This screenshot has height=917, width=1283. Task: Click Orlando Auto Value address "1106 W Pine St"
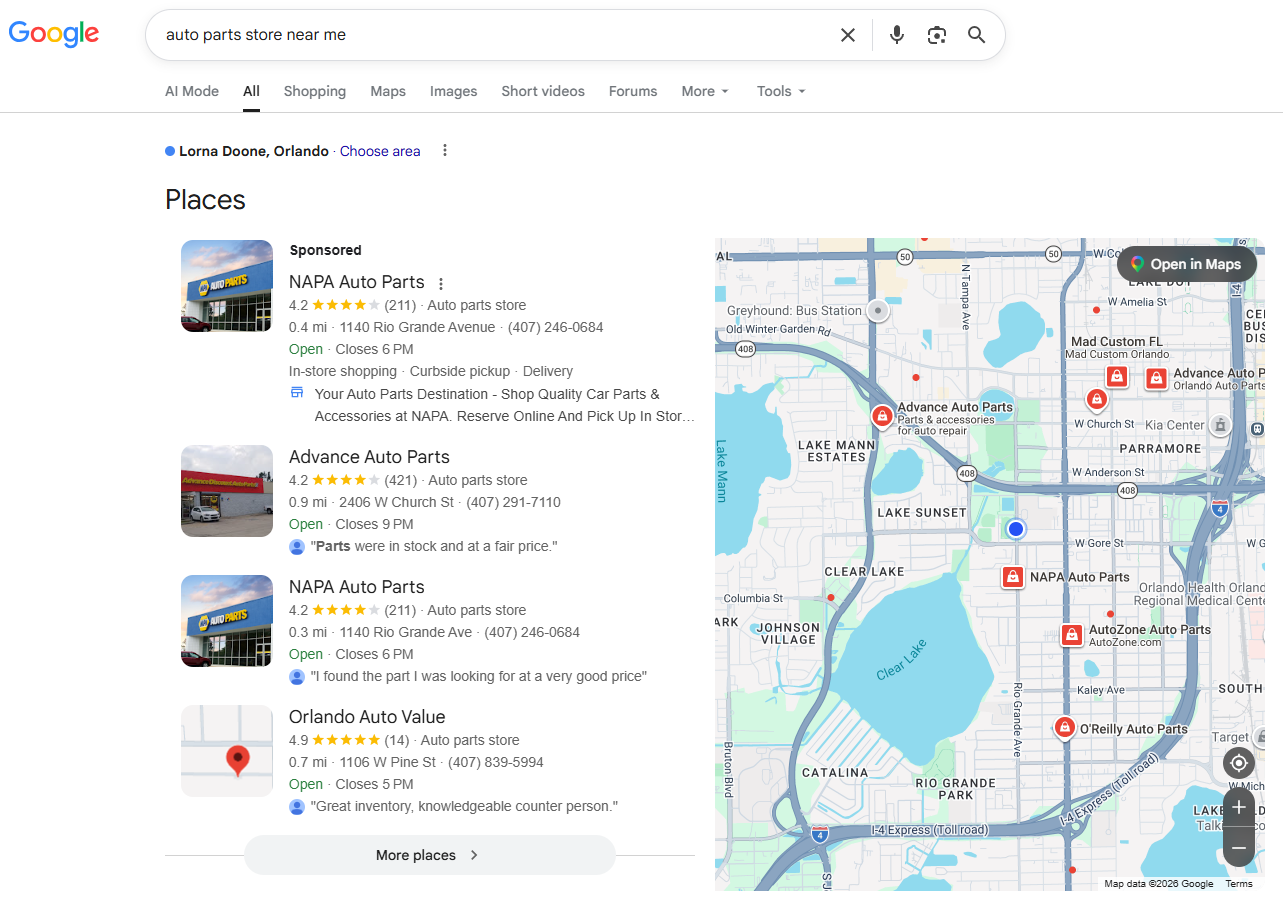388,762
